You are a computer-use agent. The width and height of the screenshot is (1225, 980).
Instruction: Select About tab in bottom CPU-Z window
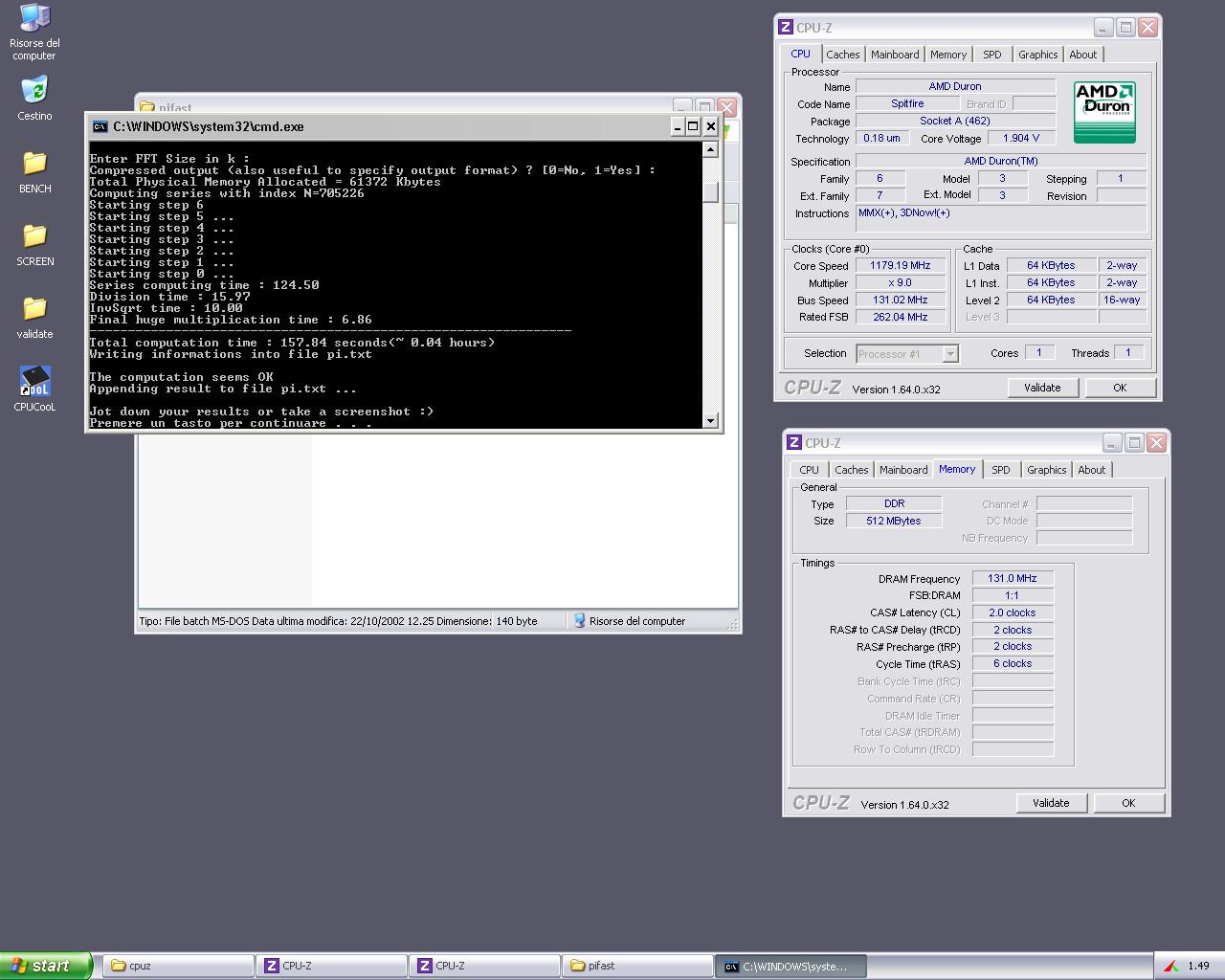[1092, 470]
